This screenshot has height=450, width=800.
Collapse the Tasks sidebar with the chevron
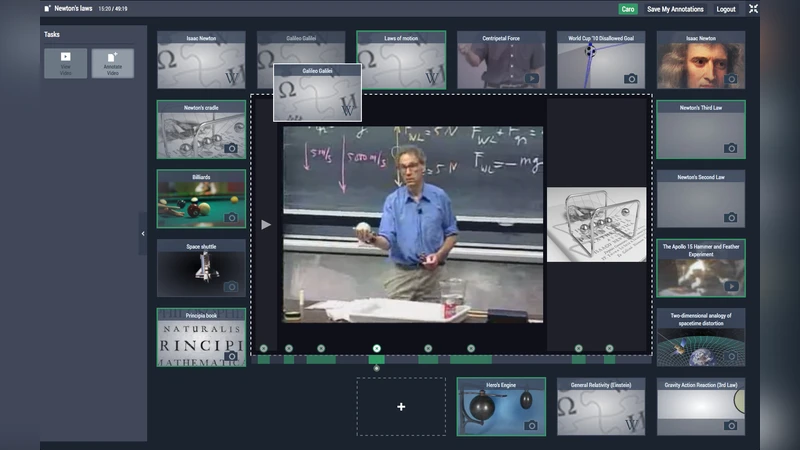pyautogui.click(x=142, y=233)
